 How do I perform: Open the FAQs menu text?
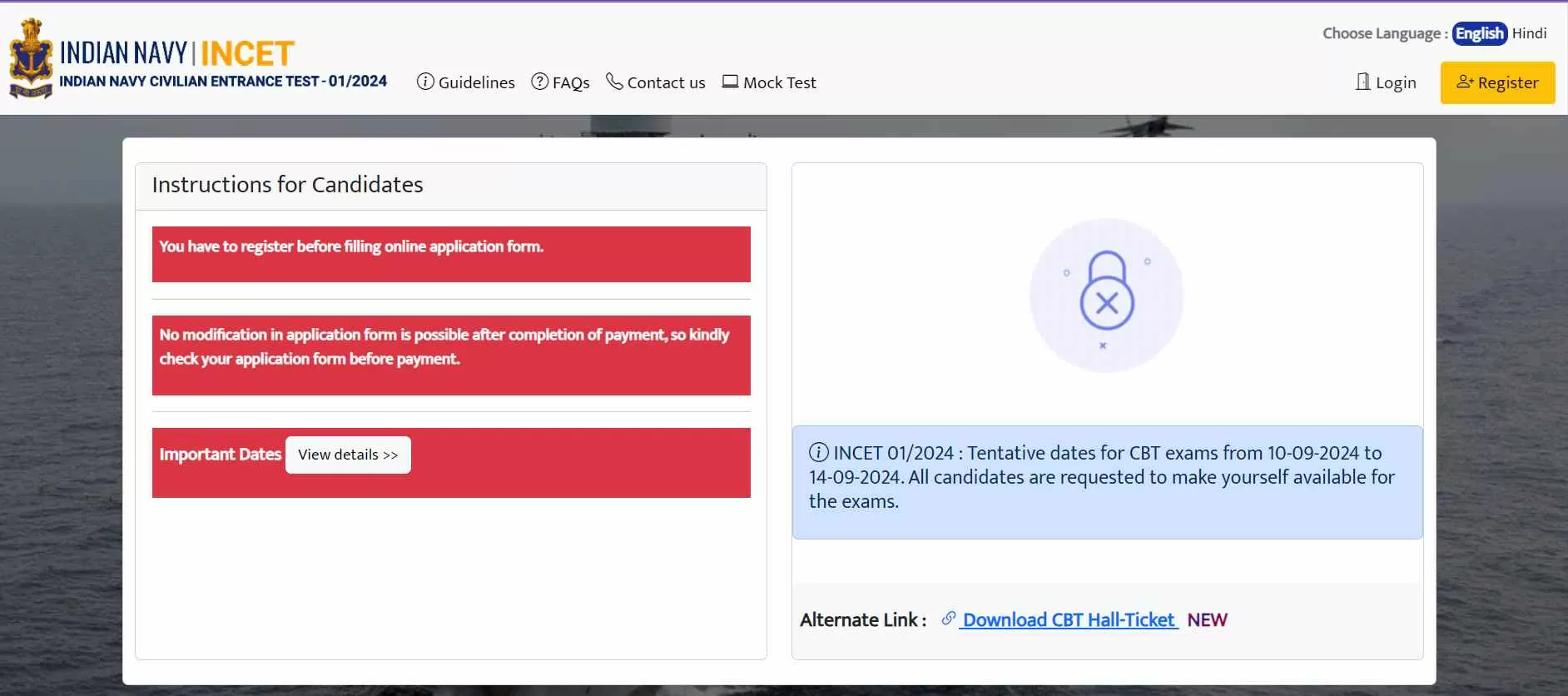tap(571, 82)
